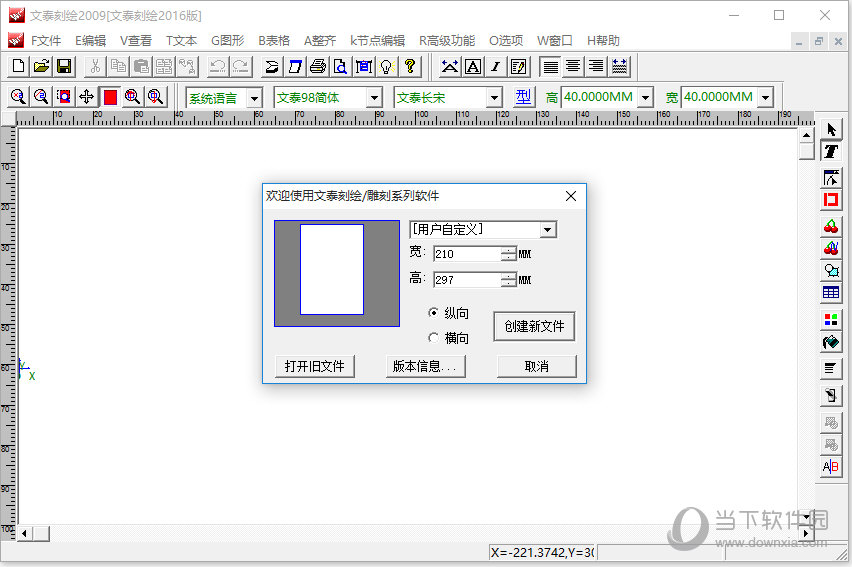Select the node edit tool on right toolbar
Image resolution: width=852 pixels, height=567 pixels.
coord(831,178)
